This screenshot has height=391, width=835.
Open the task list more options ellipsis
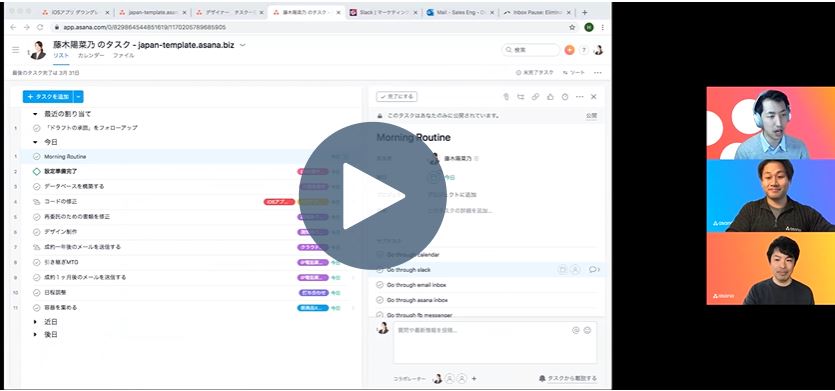tap(597, 72)
